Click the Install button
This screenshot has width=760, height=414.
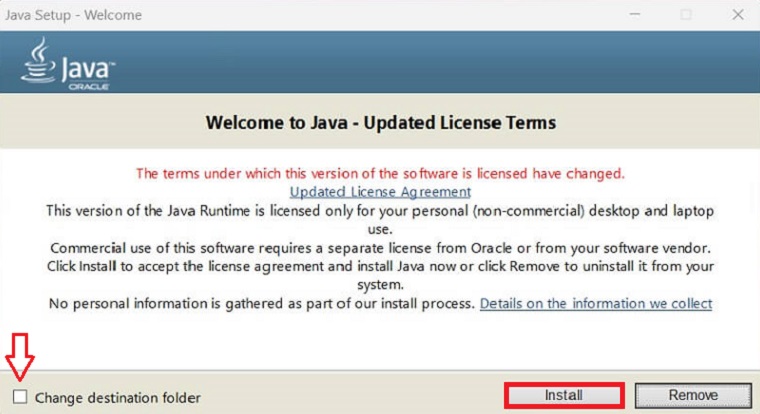564,395
